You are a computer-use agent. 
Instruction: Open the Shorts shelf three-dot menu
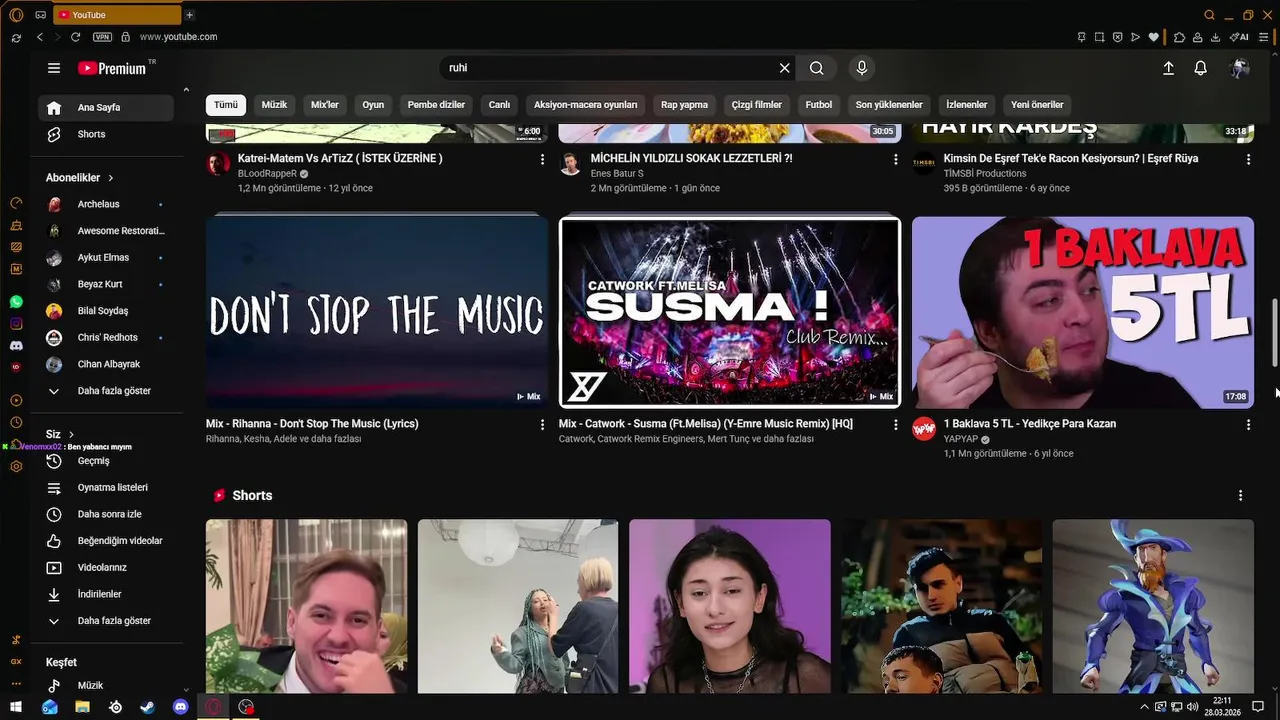(1240, 496)
